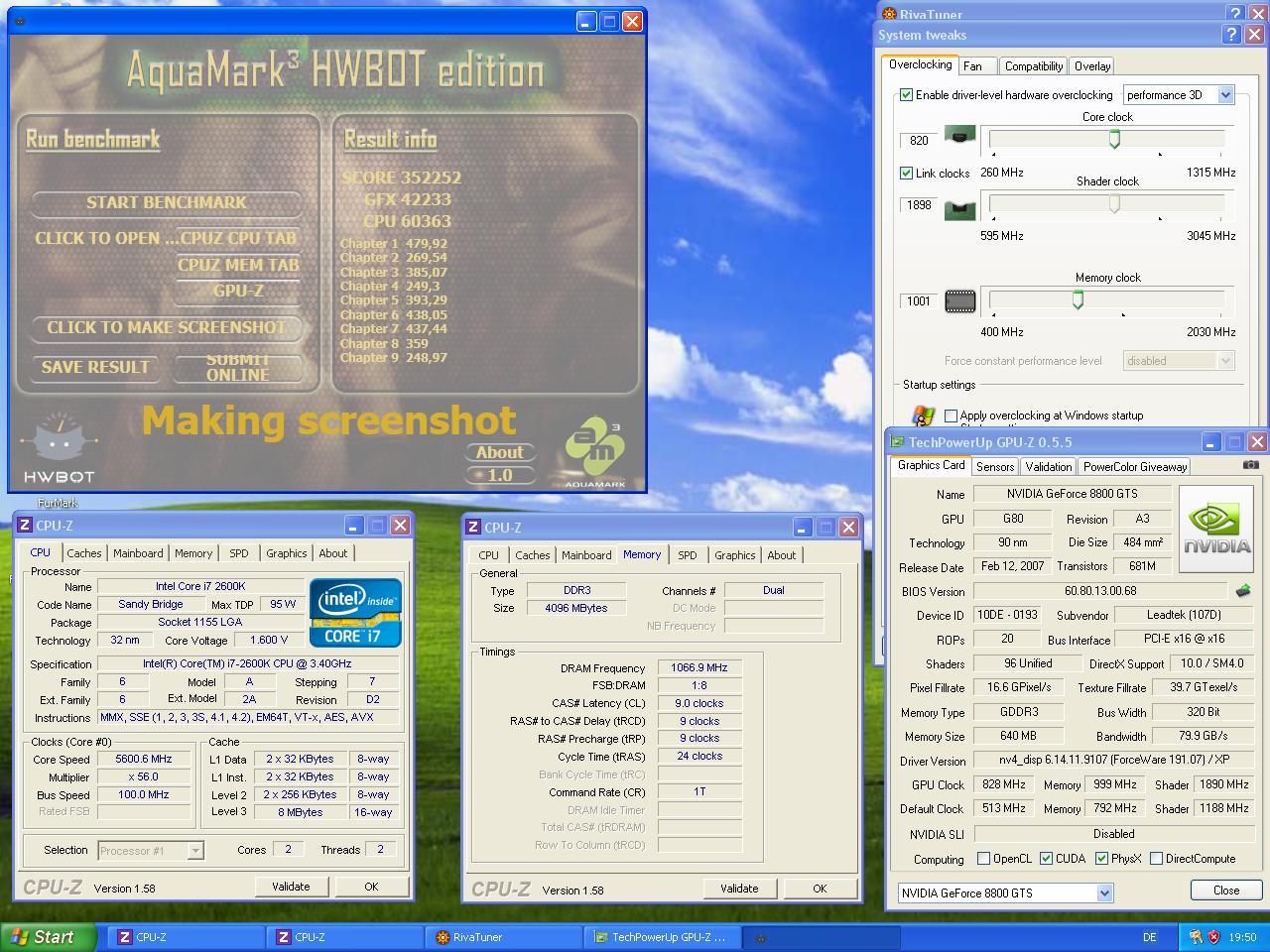
Task: Click the GPU-Z title bar icon
Action: click(x=898, y=442)
